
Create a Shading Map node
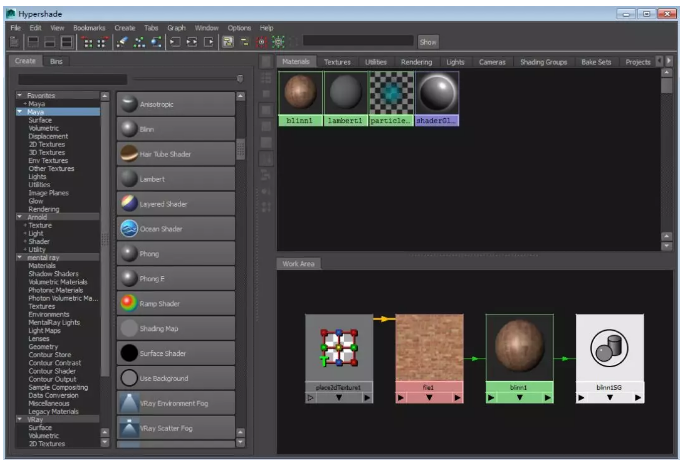[176, 328]
